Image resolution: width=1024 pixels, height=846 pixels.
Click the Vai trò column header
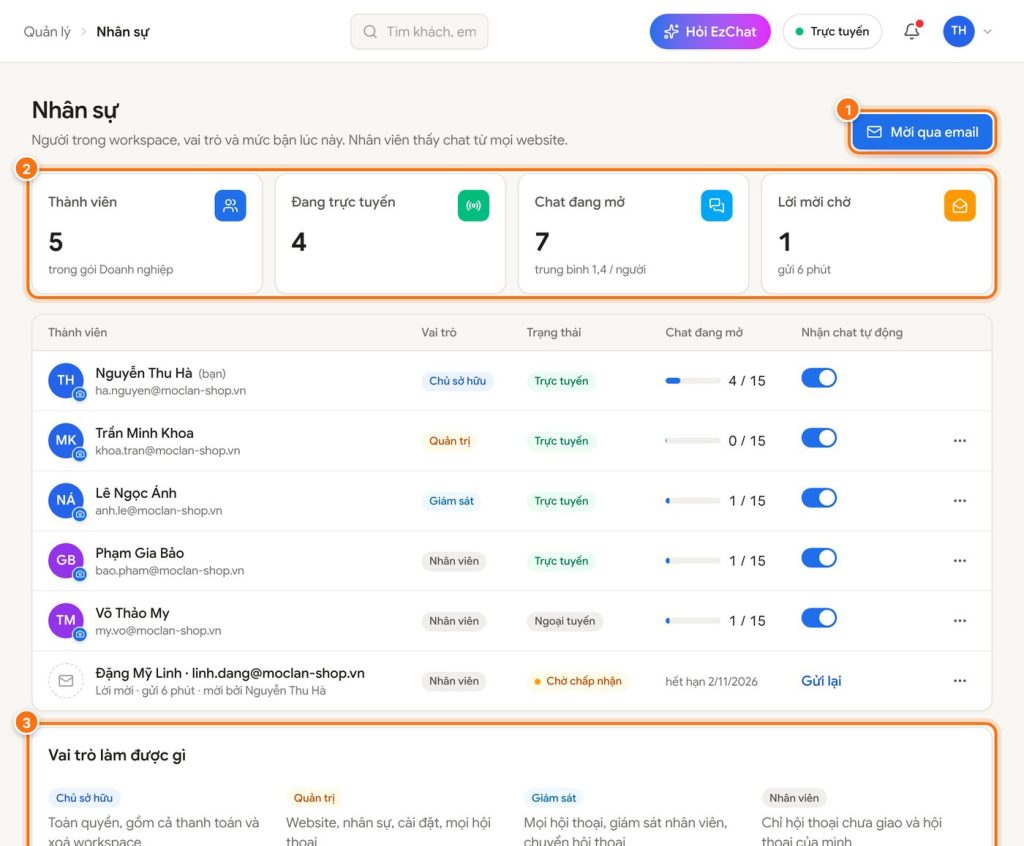[439, 333]
